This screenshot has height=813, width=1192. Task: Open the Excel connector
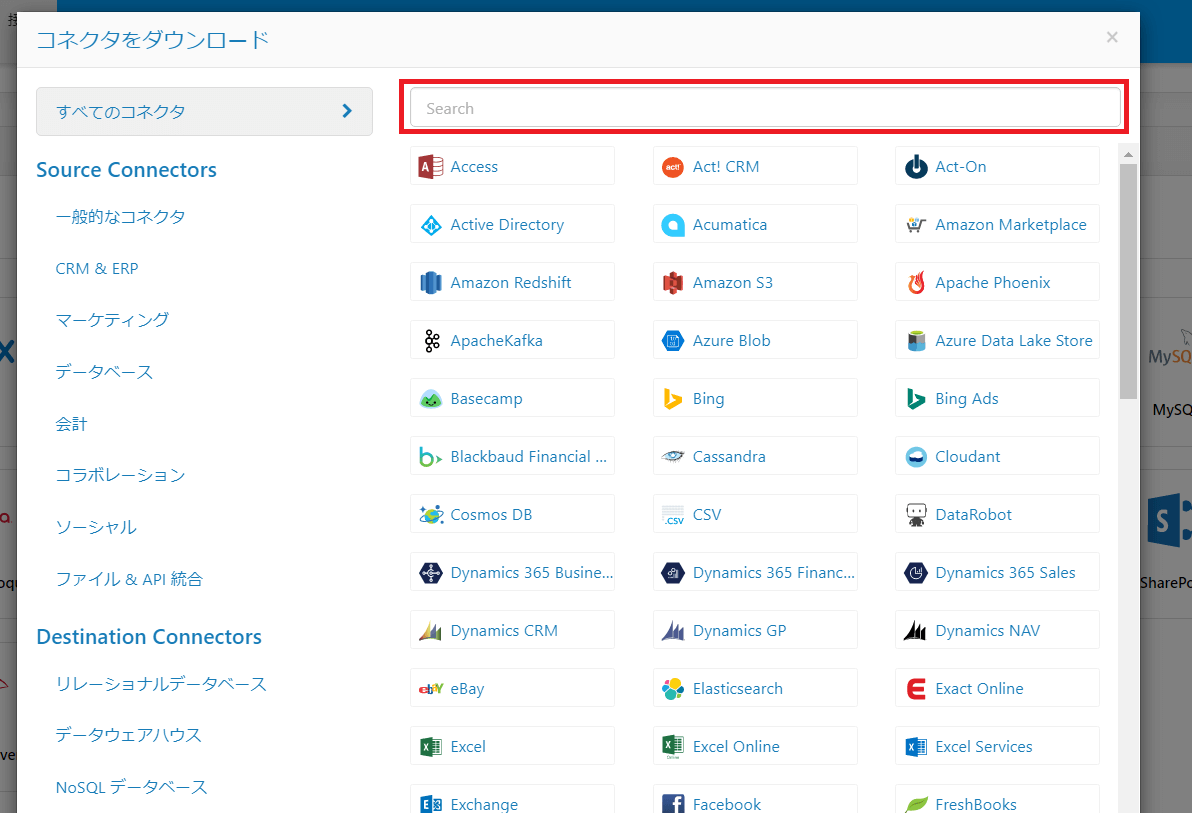[512, 746]
